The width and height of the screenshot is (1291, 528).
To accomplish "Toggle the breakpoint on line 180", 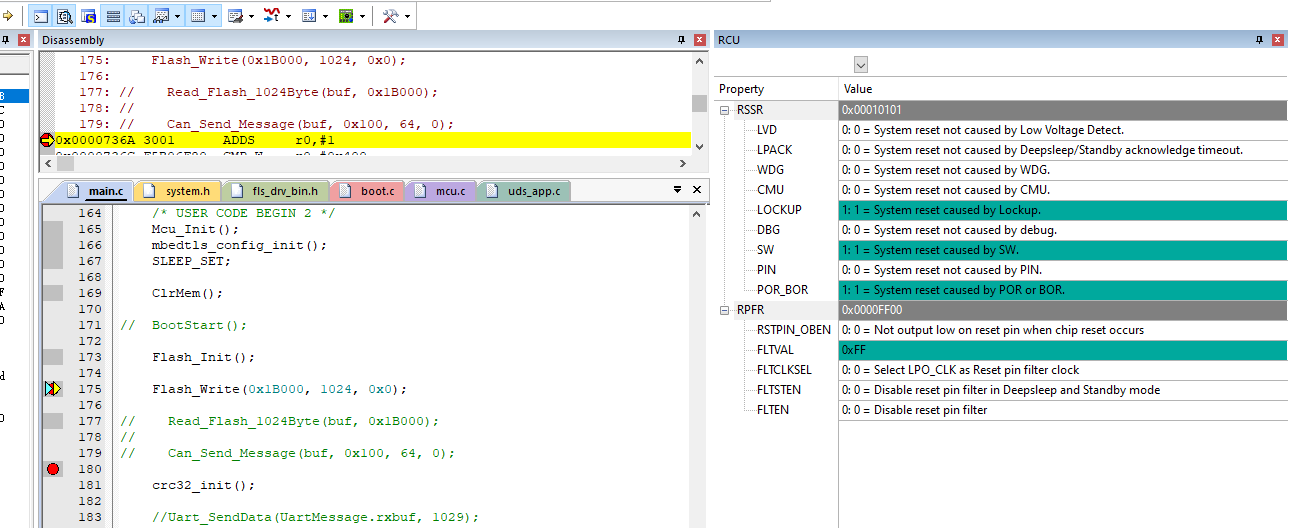I will coord(53,469).
